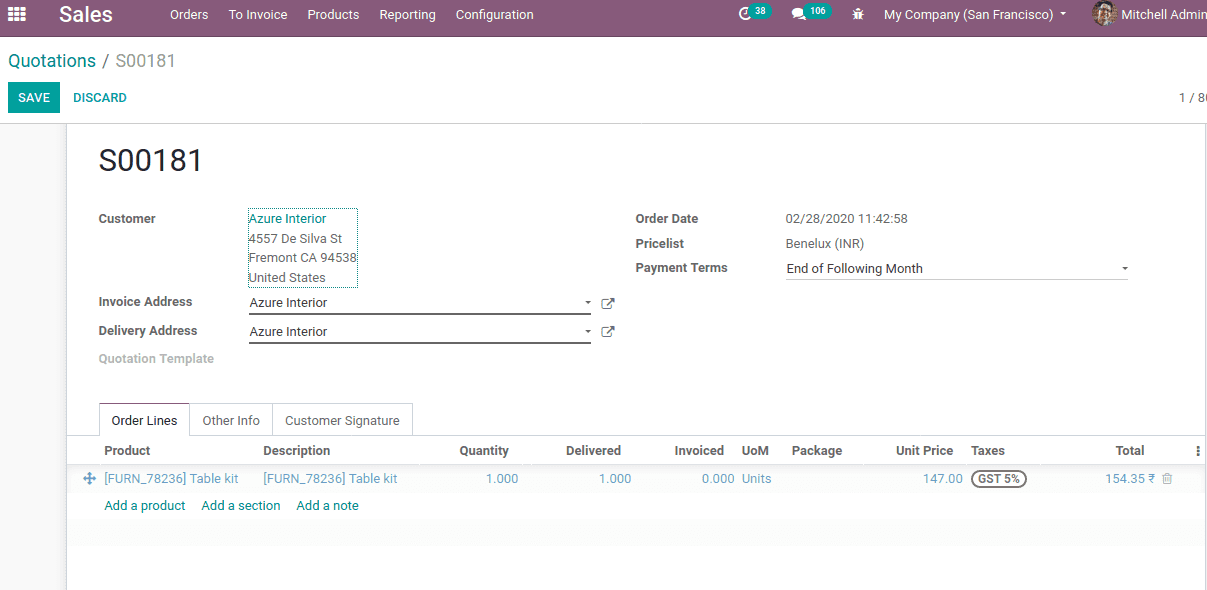Select the GST 5% tax tag
Screen dimensions: 1207x590
click(998, 479)
